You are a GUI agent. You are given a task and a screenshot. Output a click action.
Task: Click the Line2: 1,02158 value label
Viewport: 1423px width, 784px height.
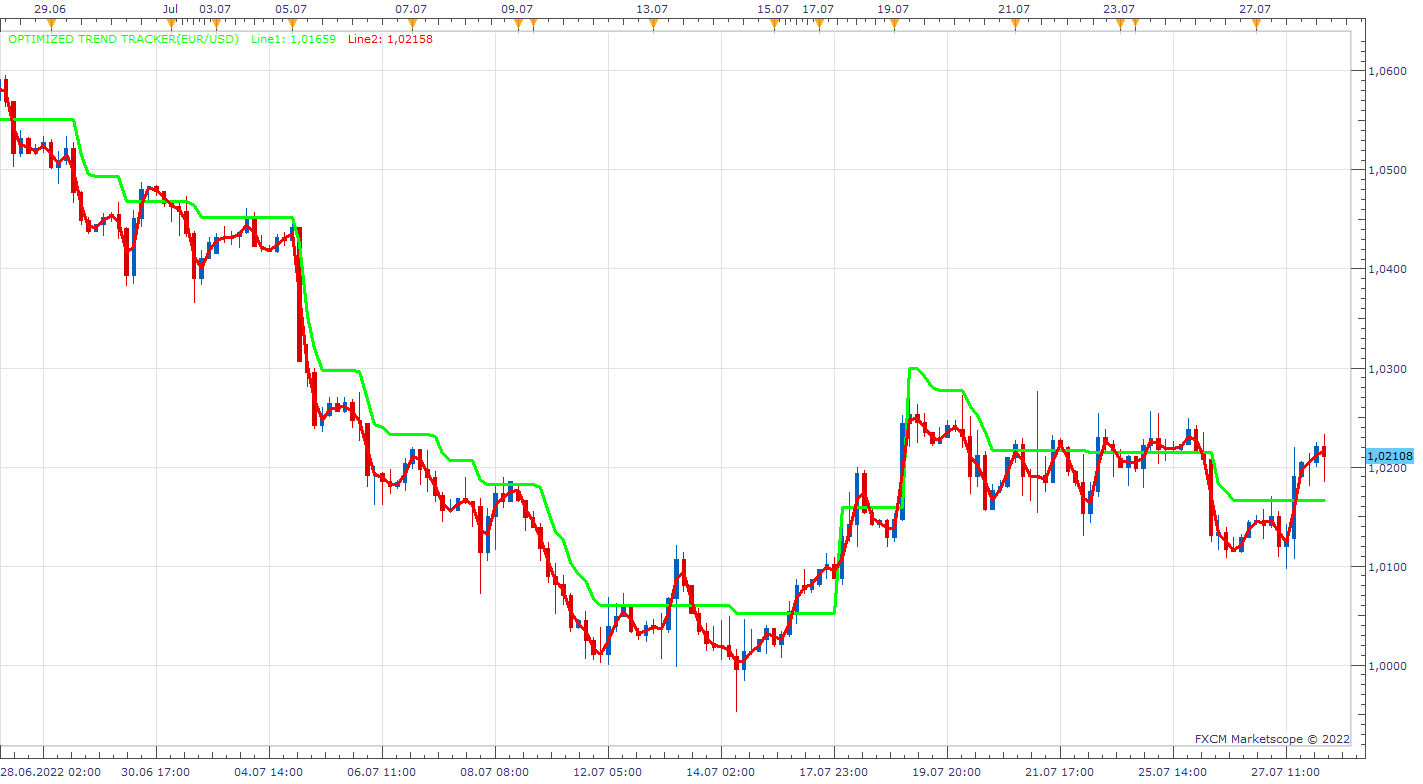coord(390,39)
